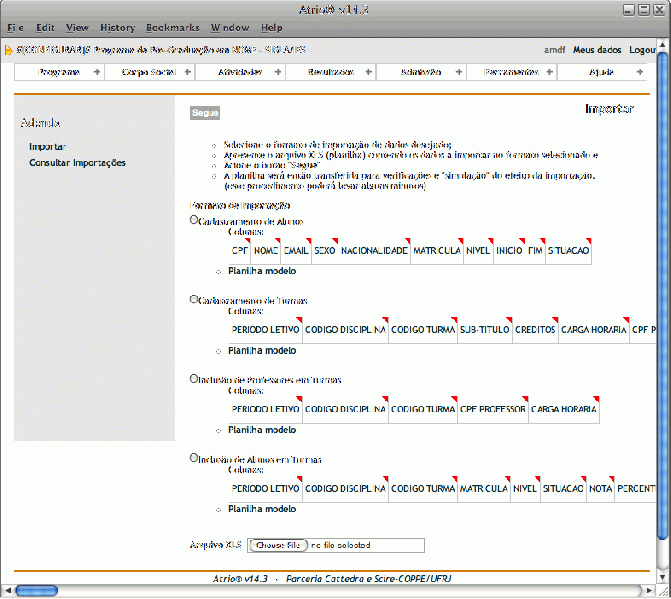Open the Bookmarks menu
Screen dimensions: 671x599
tap(172, 28)
